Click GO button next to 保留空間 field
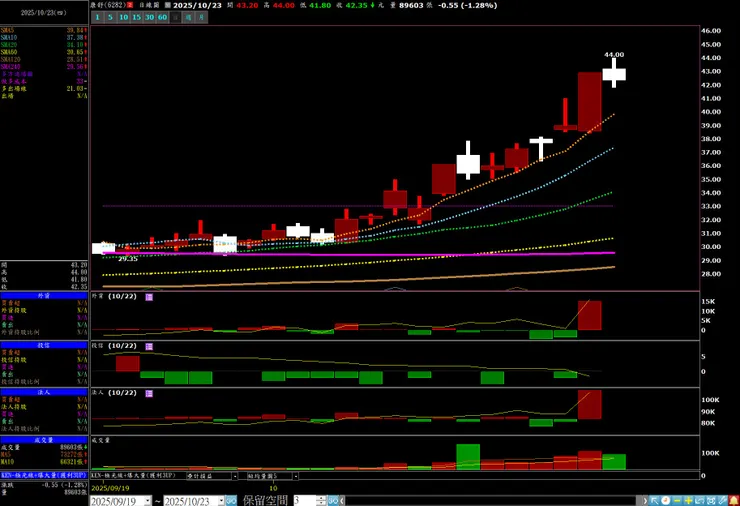The height and width of the screenshot is (506, 740). [x=333, y=500]
